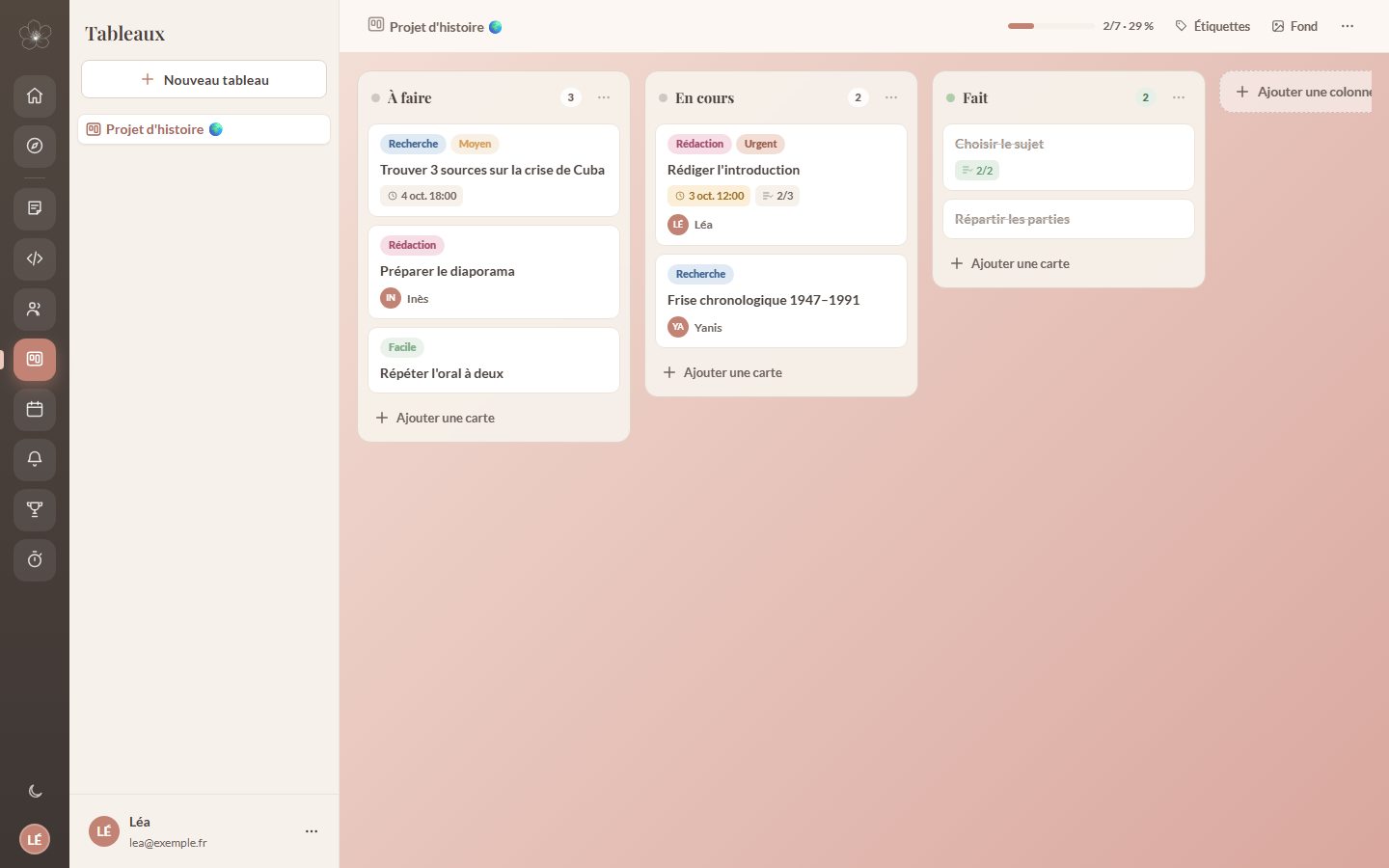Open the trophy achievements icon
Image resolution: width=1389 pixels, height=868 pixels.
(35, 509)
